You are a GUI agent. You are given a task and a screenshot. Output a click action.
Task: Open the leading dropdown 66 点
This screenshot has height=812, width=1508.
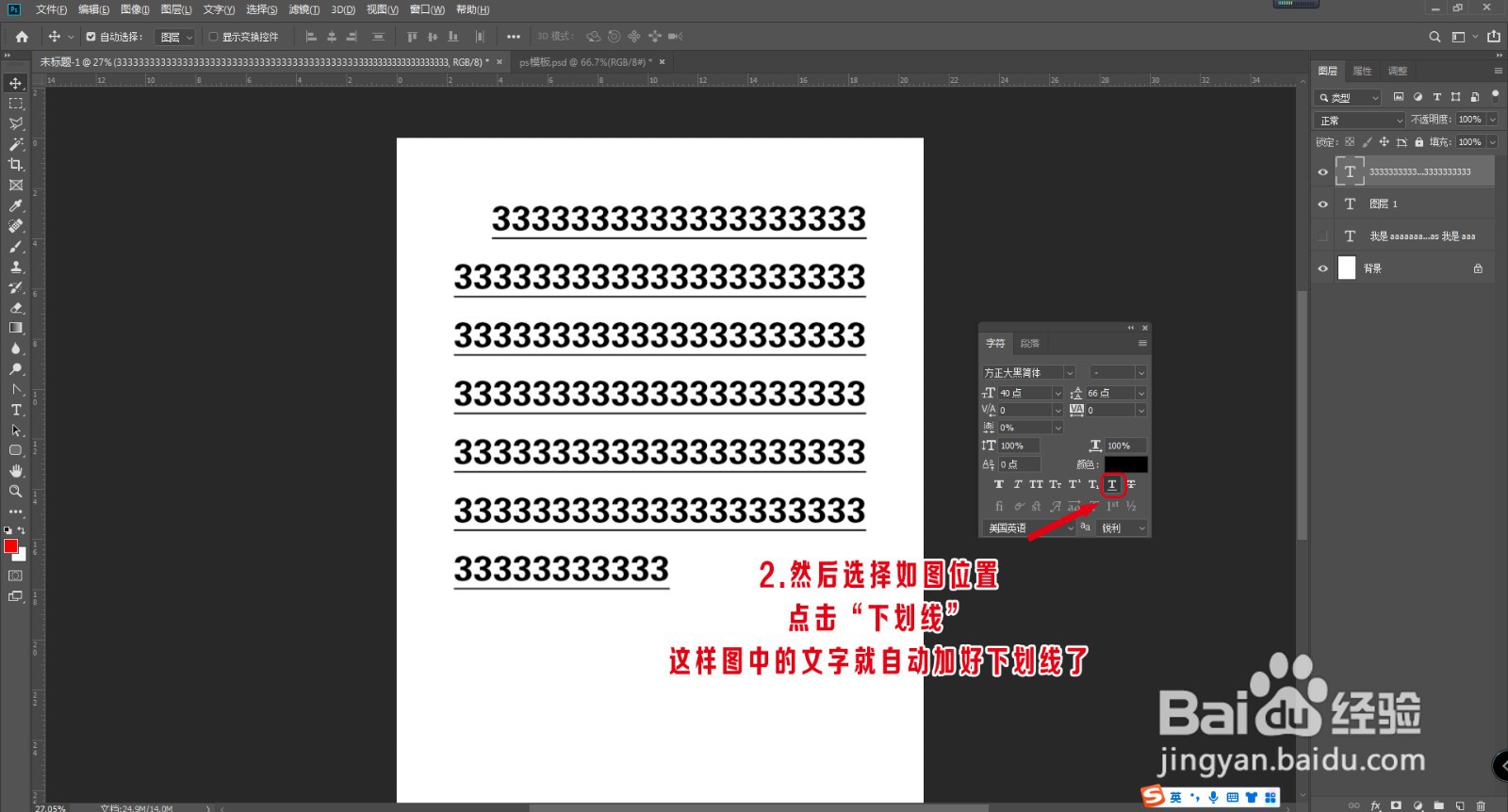(1141, 393)
